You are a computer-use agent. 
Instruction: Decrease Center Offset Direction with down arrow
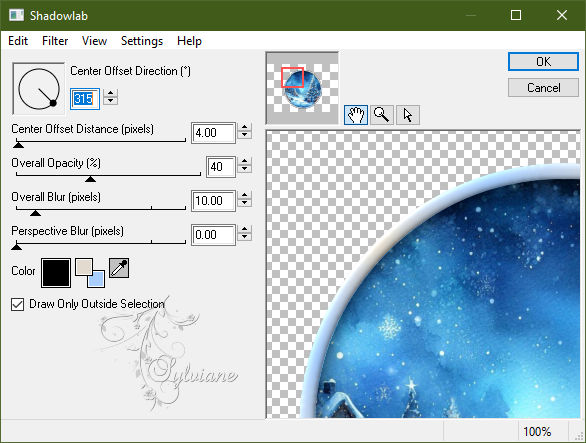pyautogui.click(x=110, y=101)
